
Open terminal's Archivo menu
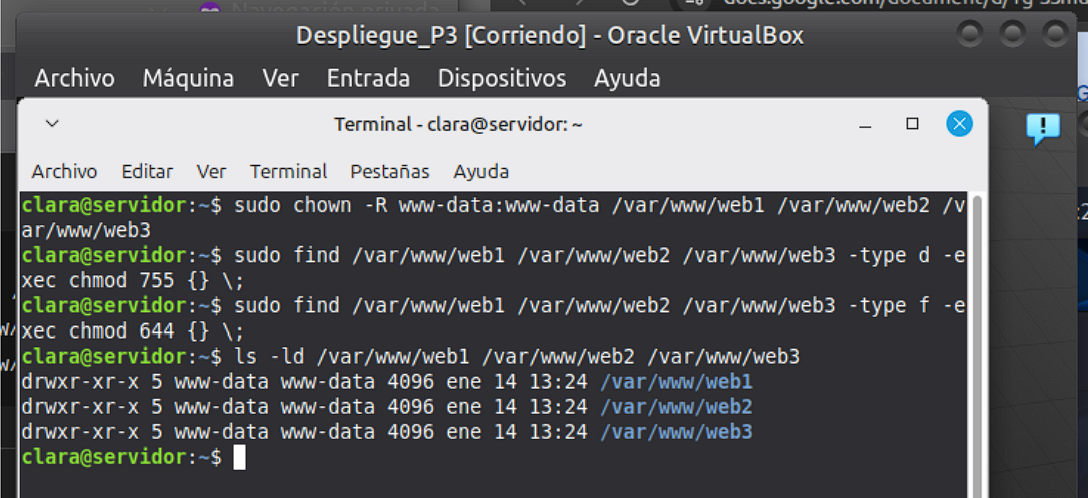click(64, 171)
